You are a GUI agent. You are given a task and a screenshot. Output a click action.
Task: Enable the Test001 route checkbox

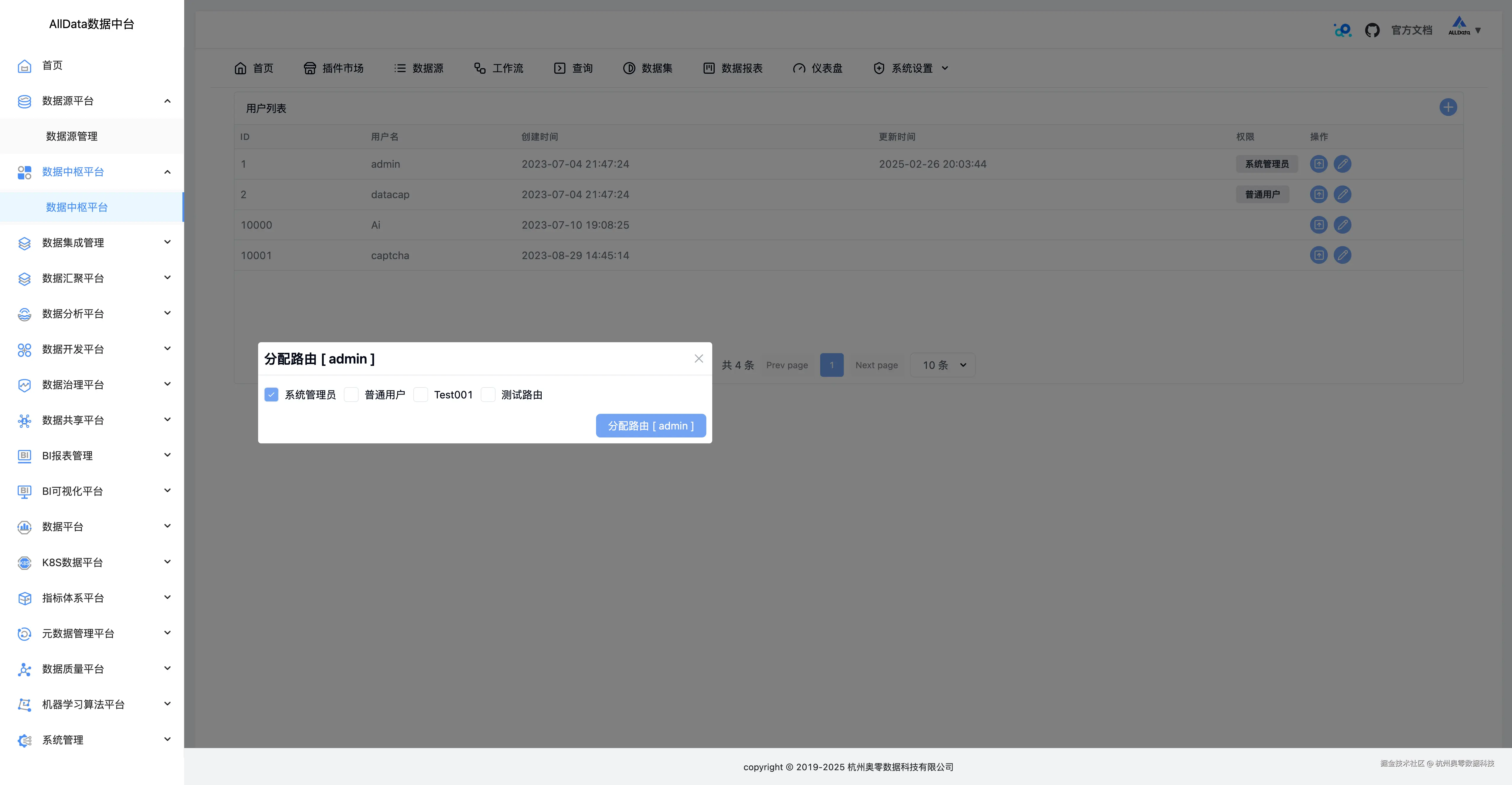[421, 395]
